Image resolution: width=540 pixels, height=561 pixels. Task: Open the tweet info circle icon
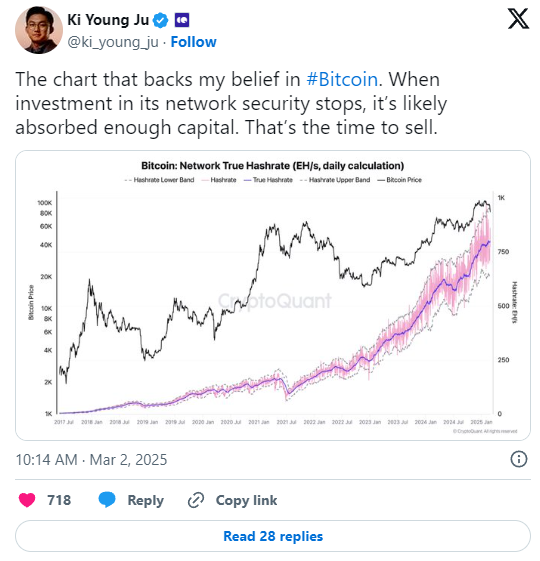point(519,459)
